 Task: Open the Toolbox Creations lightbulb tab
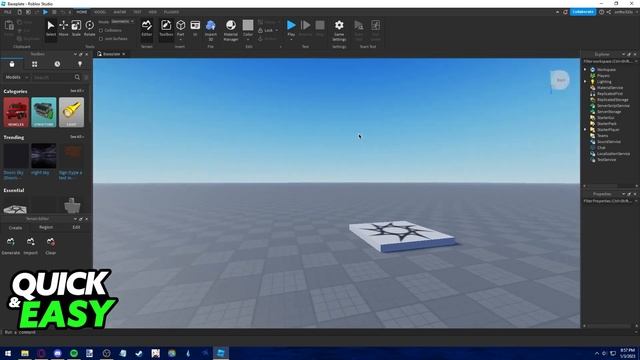80,64
